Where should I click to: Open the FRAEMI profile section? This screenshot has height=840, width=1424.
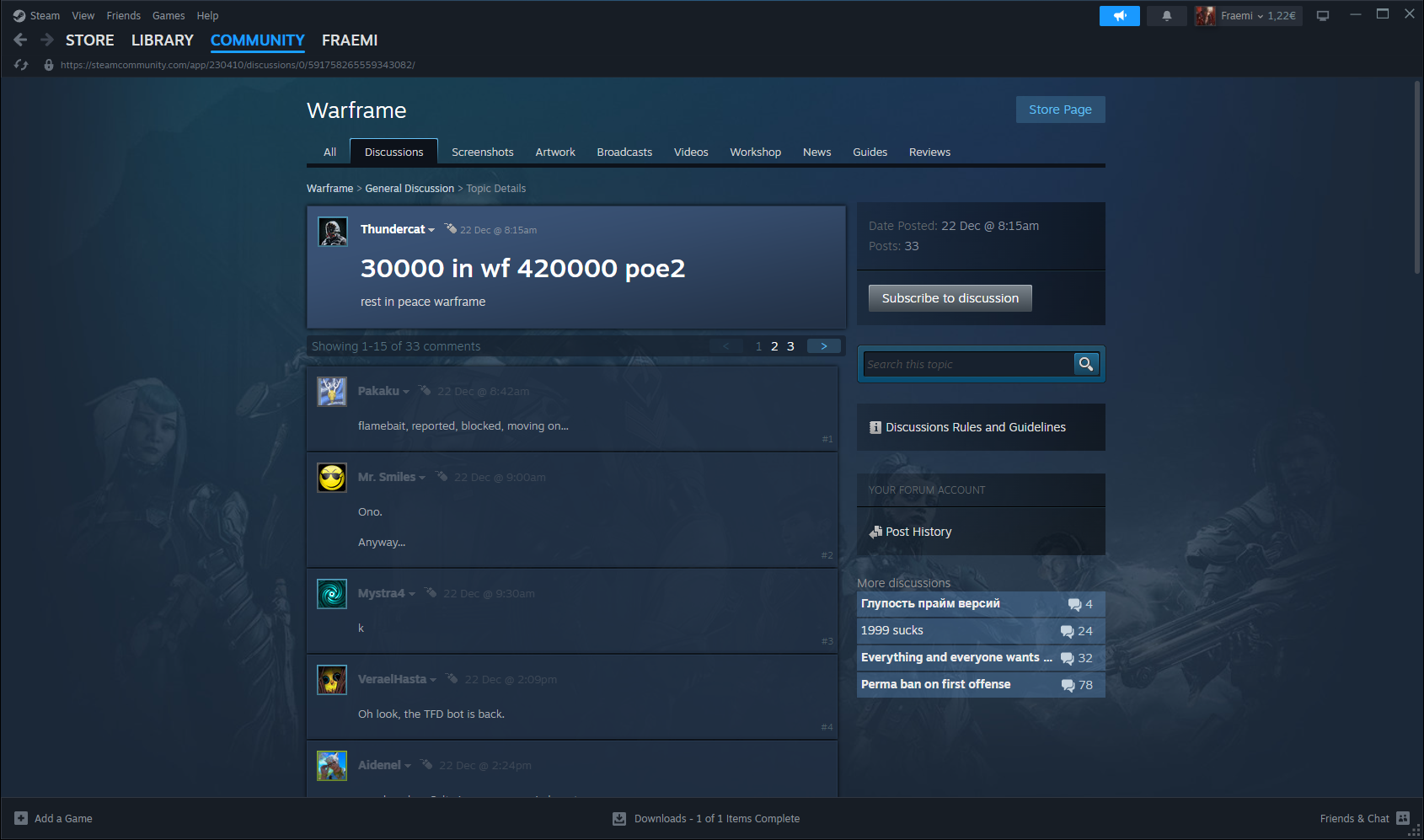coord(350,40)
